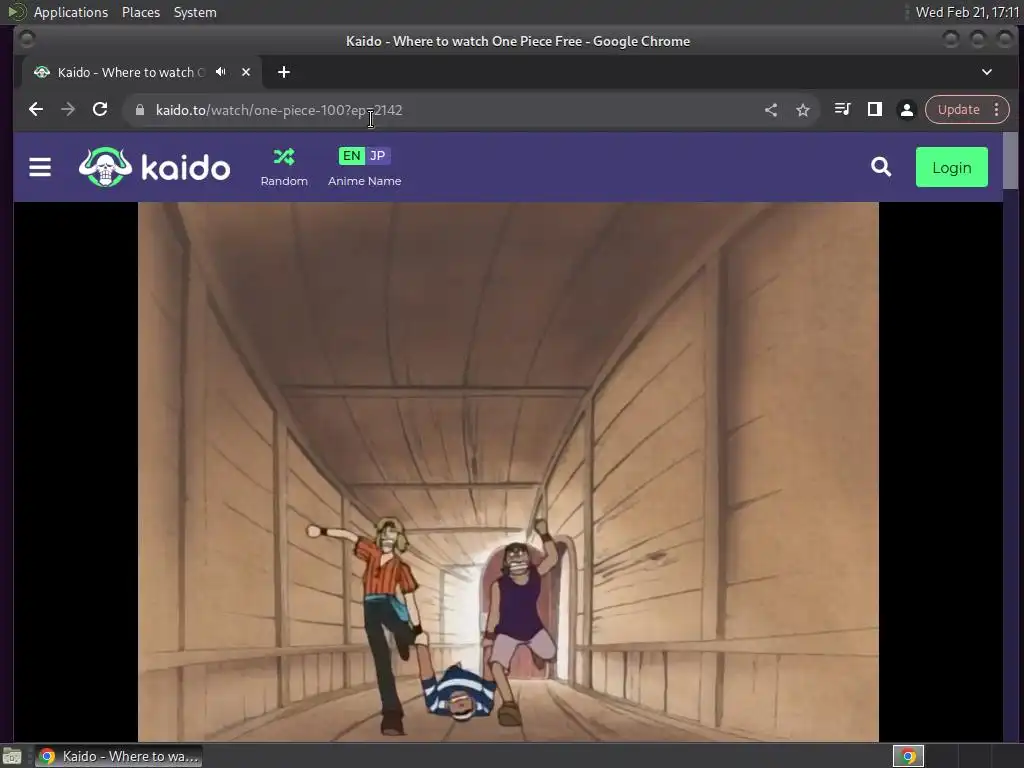Bookmark this tab with the star icon
Viewport: 1024px width, 768px height.
click(803, 110)
